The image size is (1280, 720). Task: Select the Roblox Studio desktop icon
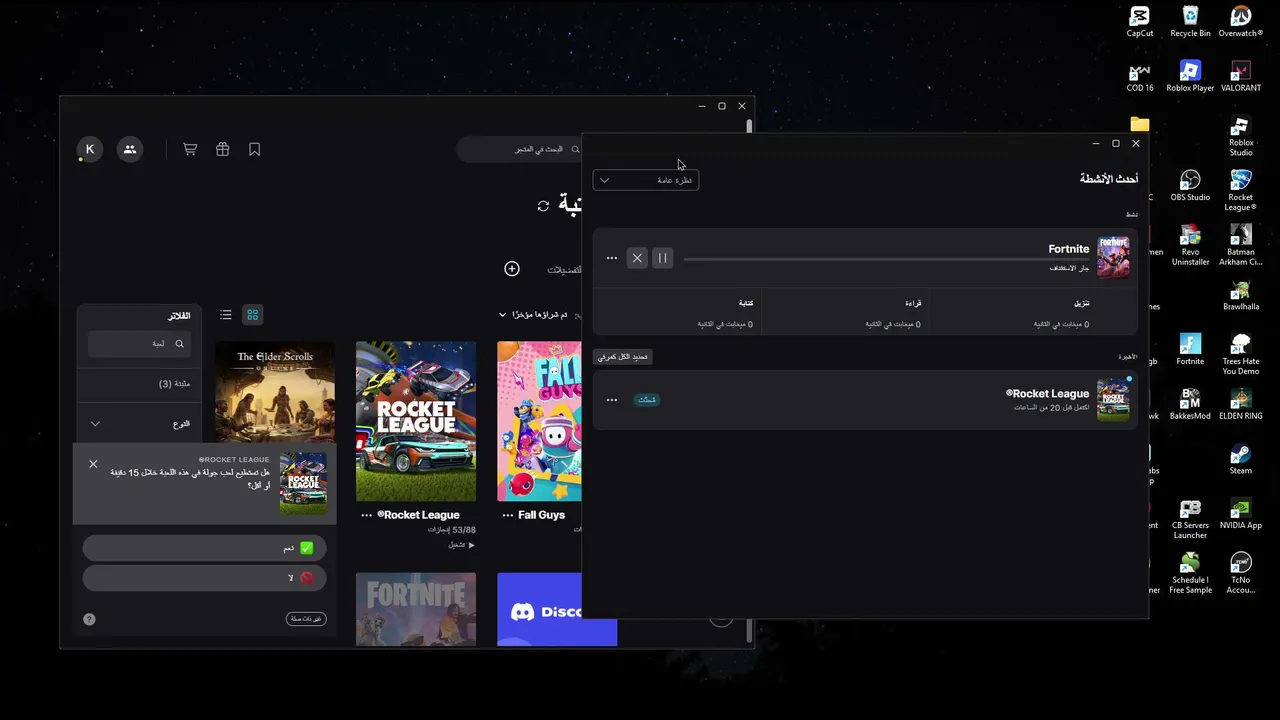tap(1241, 137)
